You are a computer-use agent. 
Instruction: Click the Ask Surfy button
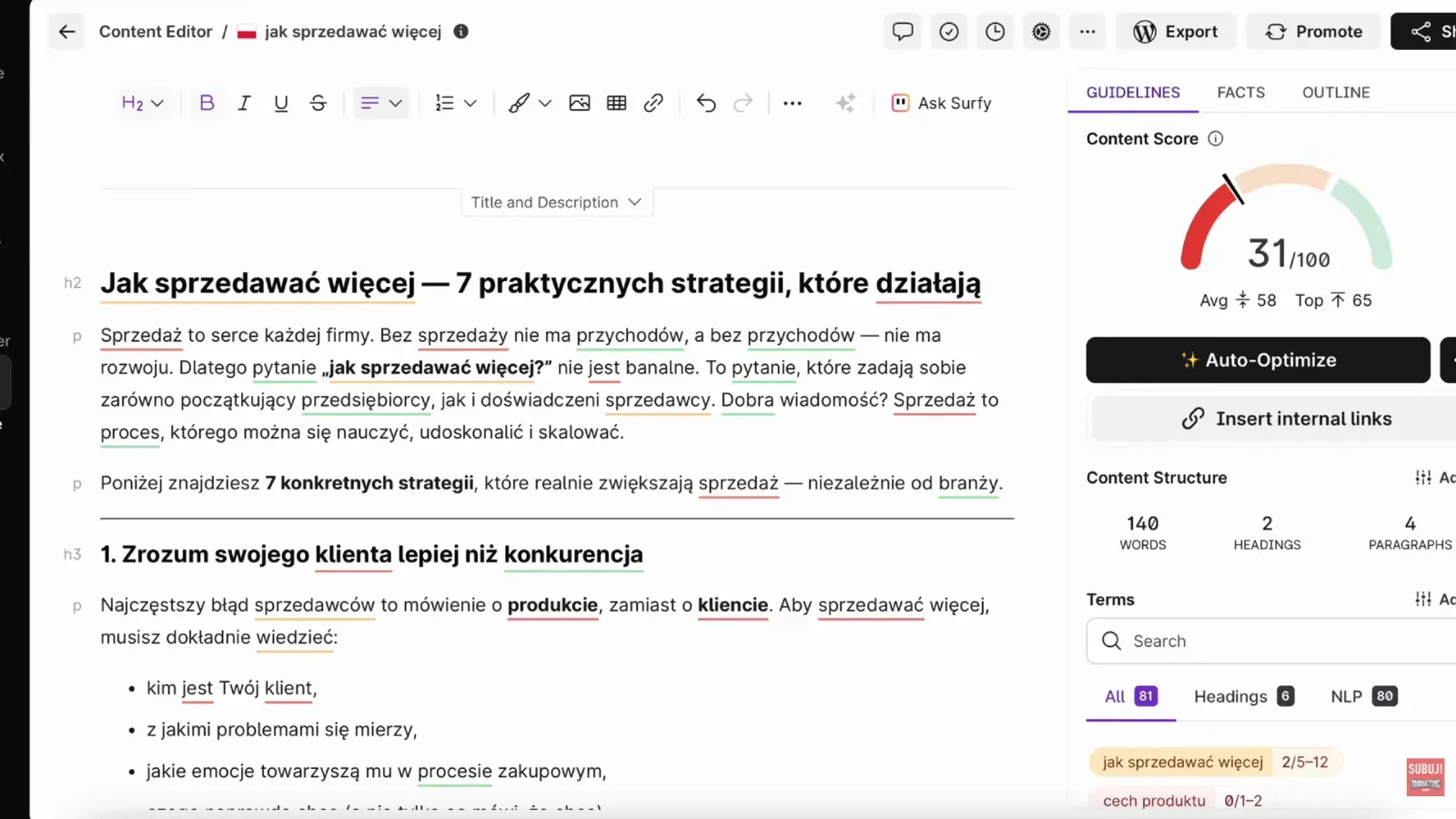point(941,103)
